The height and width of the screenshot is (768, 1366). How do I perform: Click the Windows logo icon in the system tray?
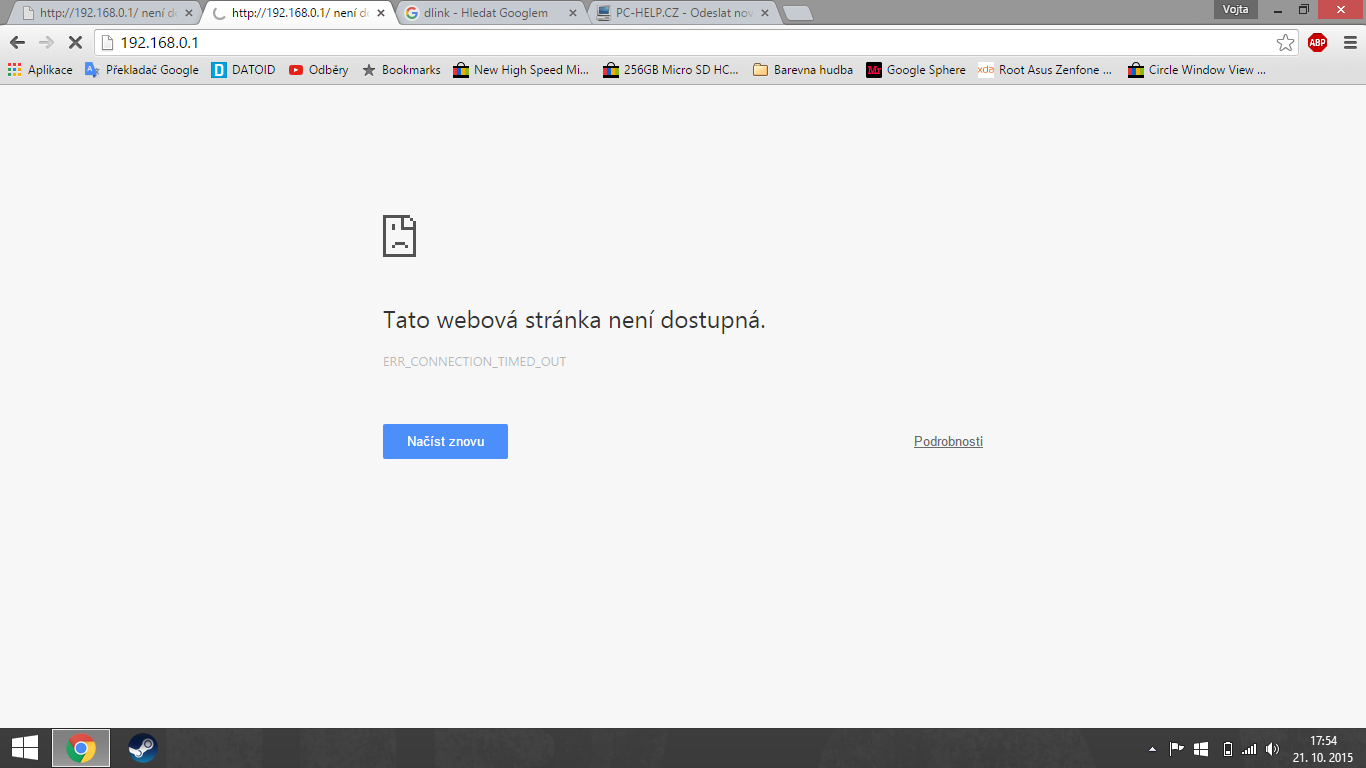[1202, 748]
